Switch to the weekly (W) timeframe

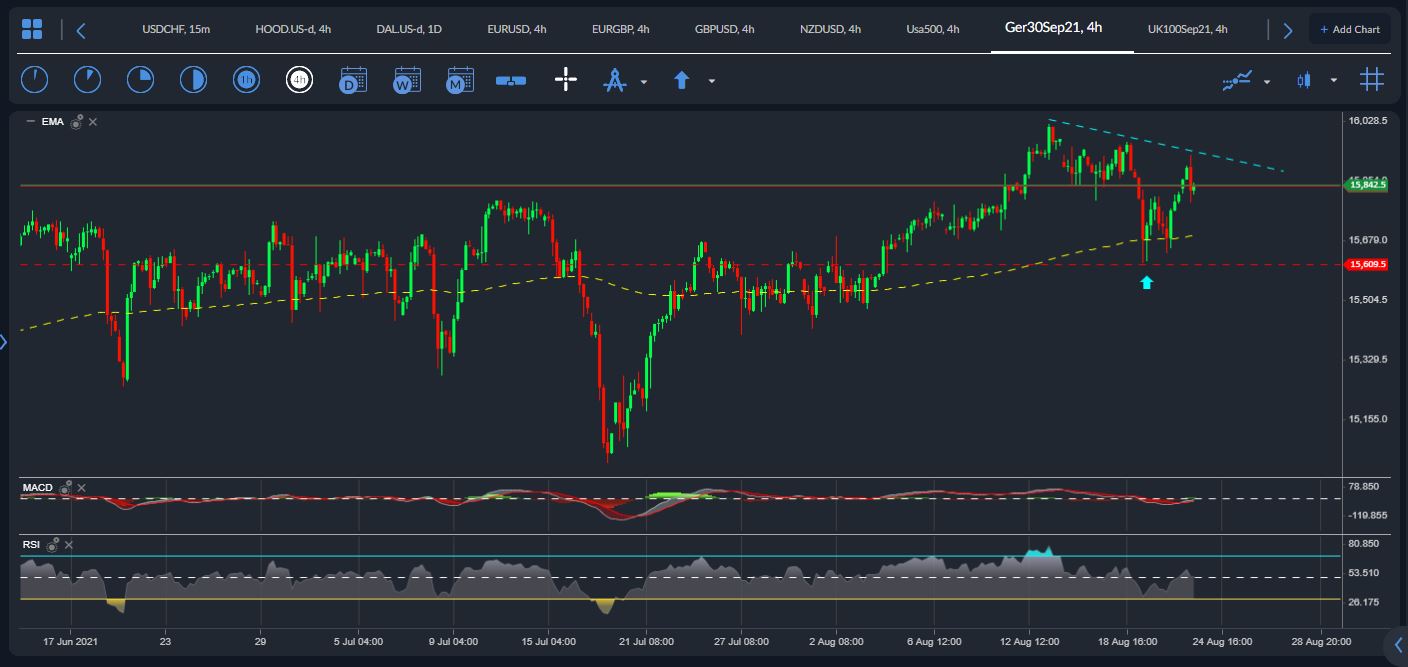[x=407, y=80]
